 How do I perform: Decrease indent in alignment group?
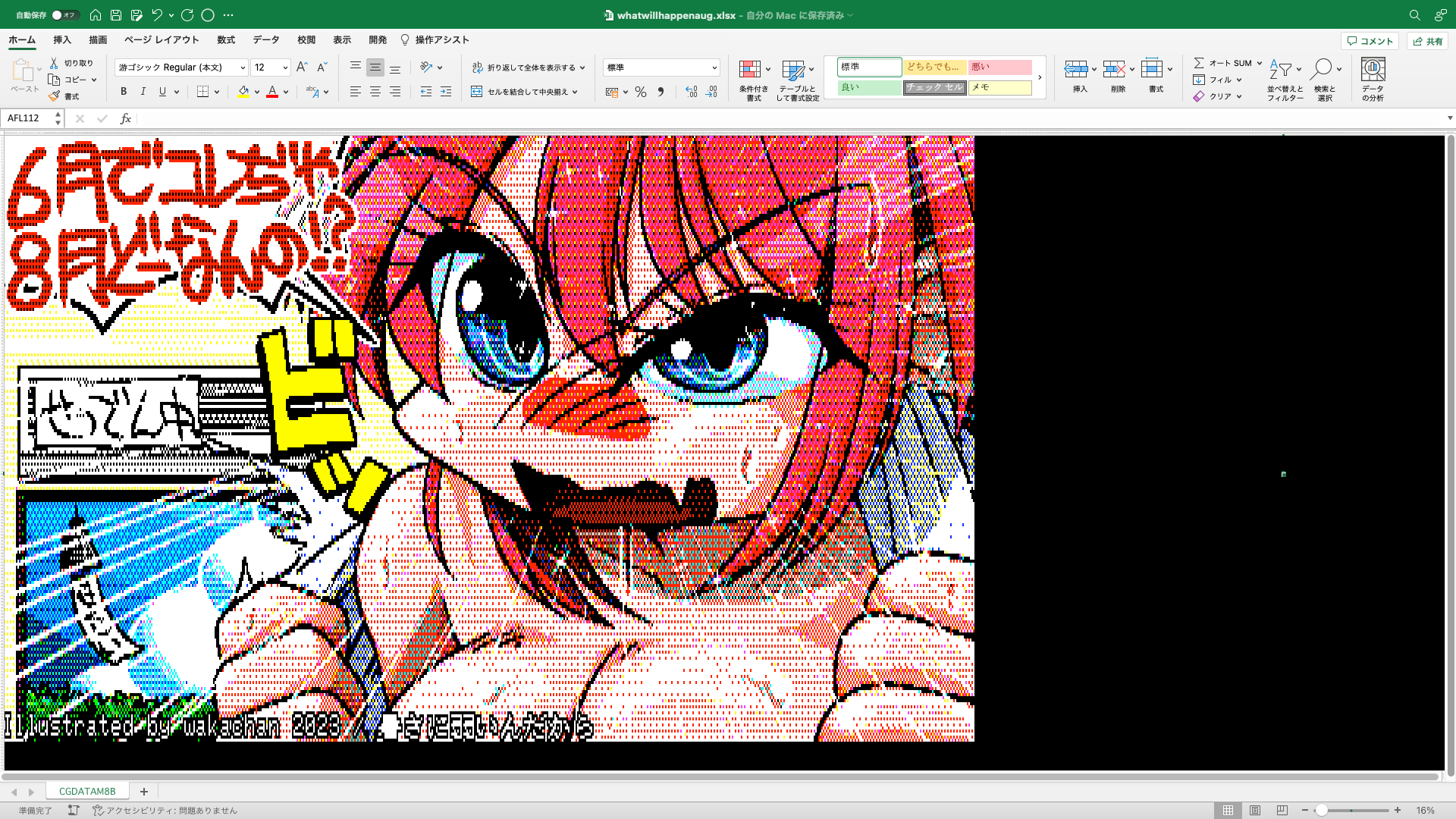click(426, 92)
